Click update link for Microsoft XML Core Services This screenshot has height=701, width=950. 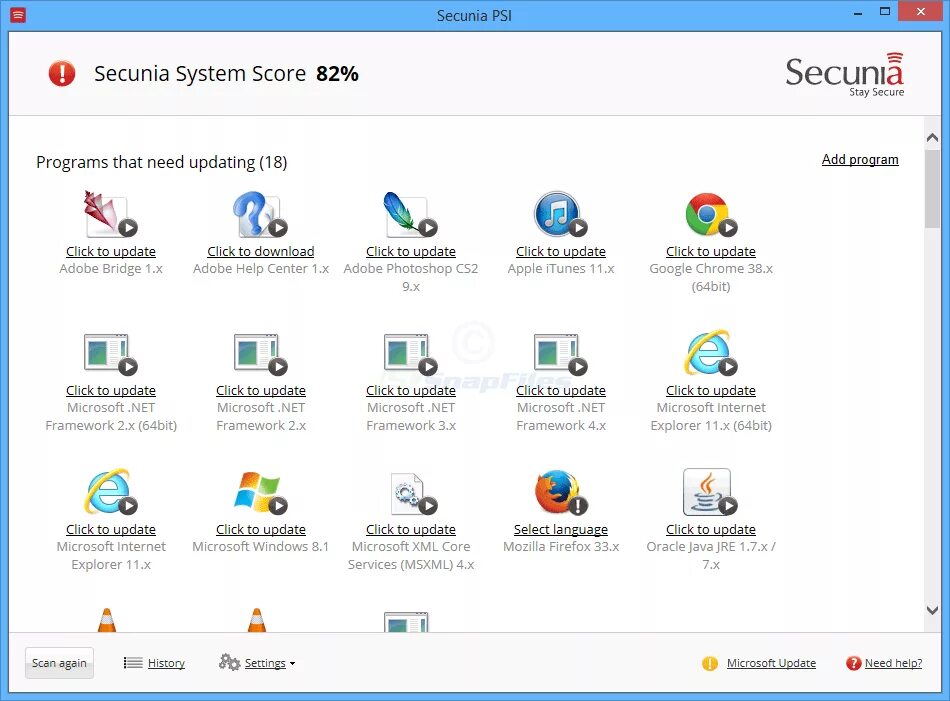pos(411,530)
